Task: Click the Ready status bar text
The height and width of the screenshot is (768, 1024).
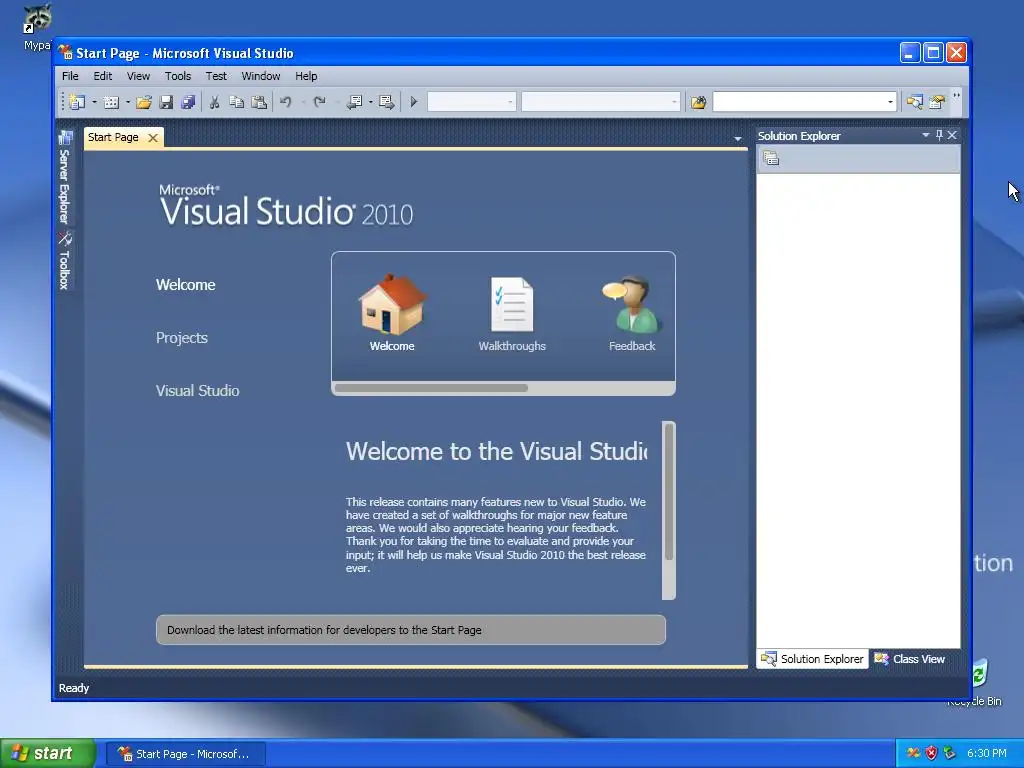Action: pos(74,688)
